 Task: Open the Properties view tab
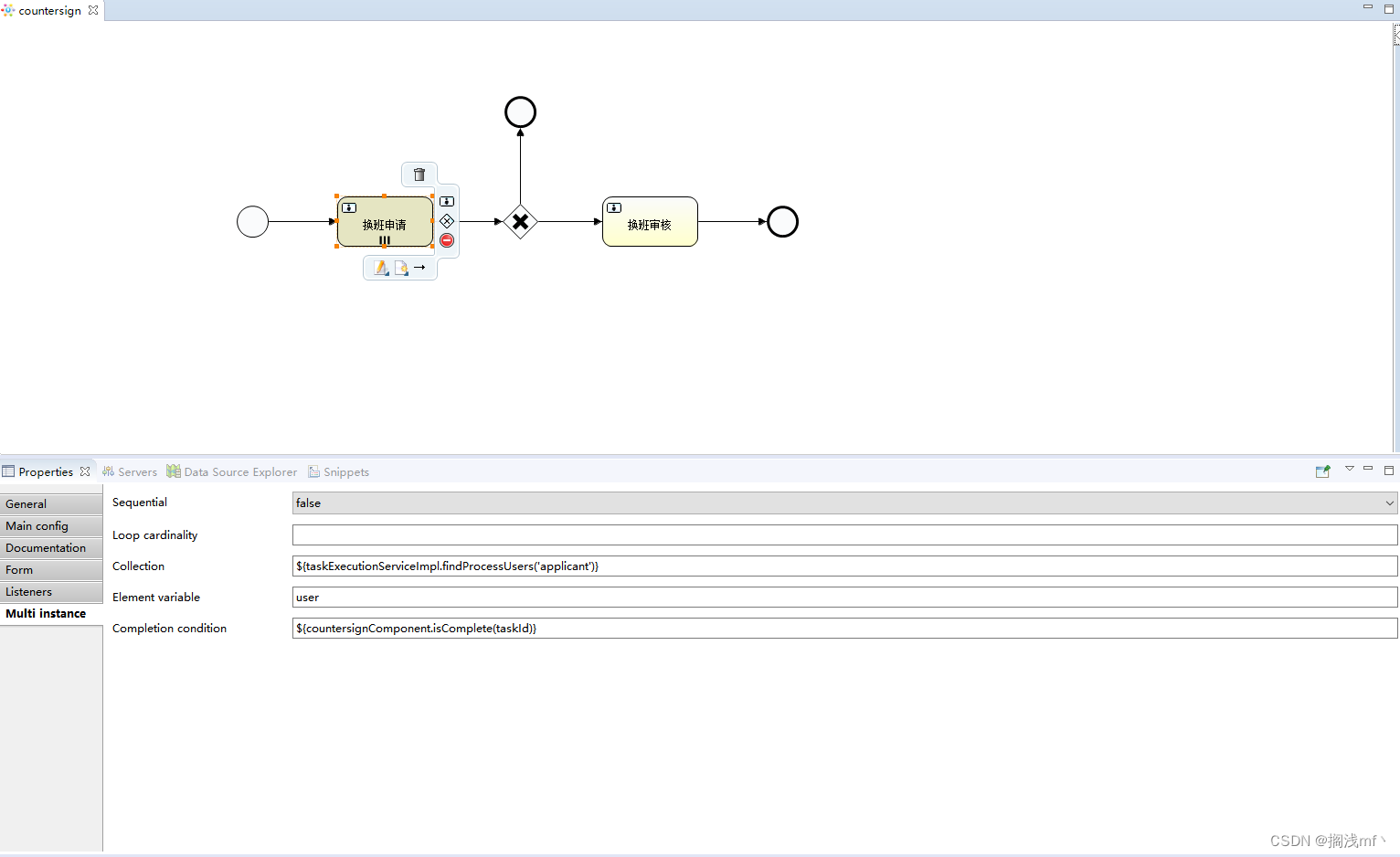tap(46, 471)
